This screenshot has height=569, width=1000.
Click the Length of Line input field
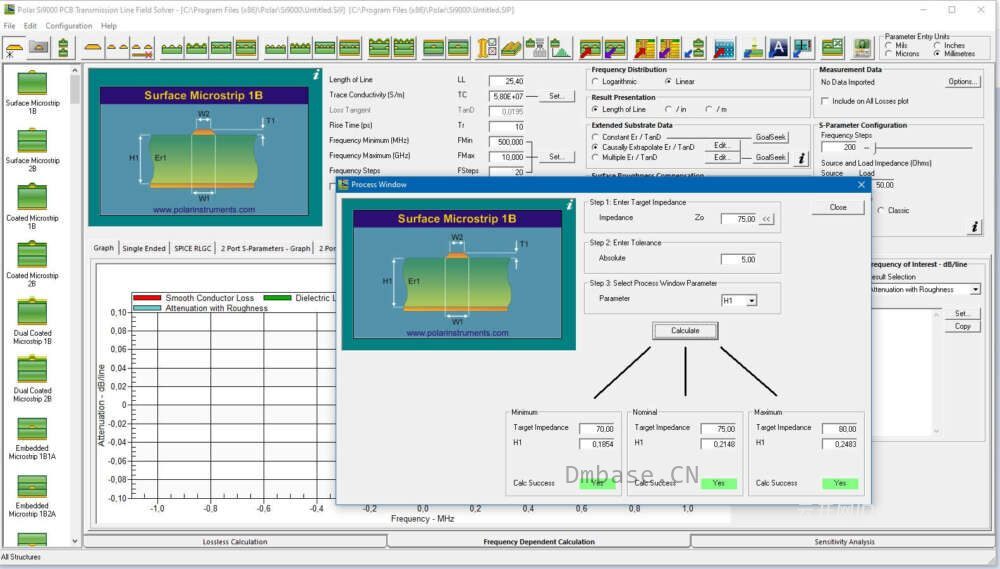click(x=506, y=81)
